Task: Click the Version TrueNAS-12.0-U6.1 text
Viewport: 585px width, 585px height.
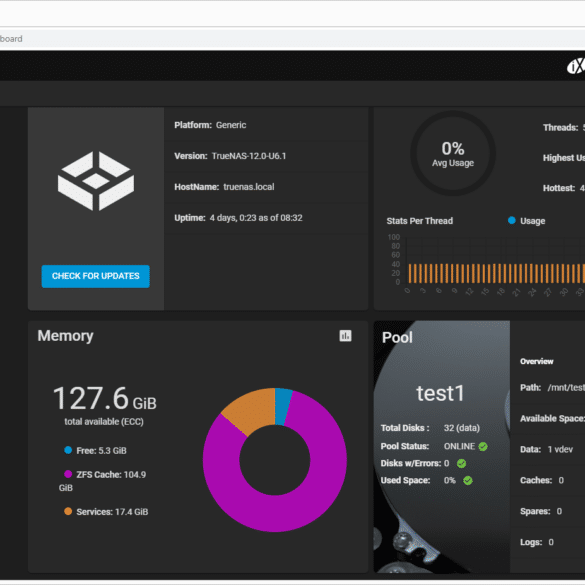Action: [230, 156]
